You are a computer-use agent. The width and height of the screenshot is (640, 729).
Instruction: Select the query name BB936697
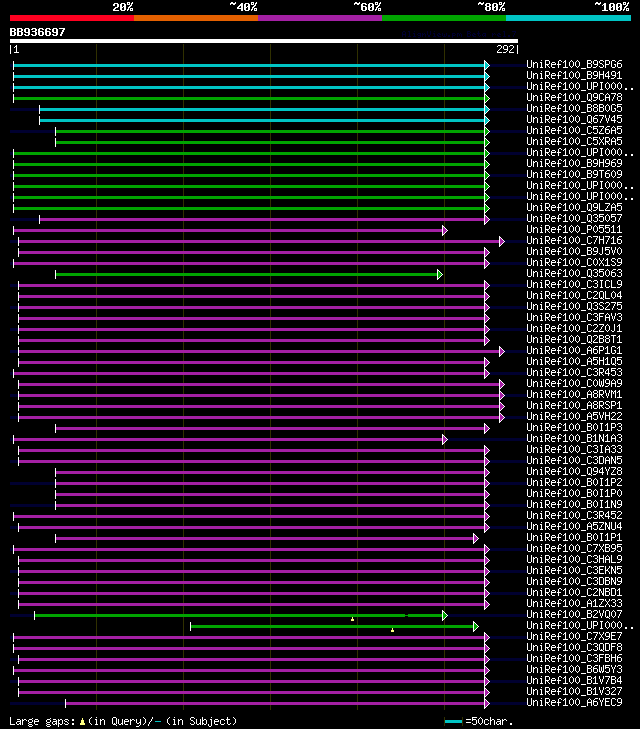[38, 32]
